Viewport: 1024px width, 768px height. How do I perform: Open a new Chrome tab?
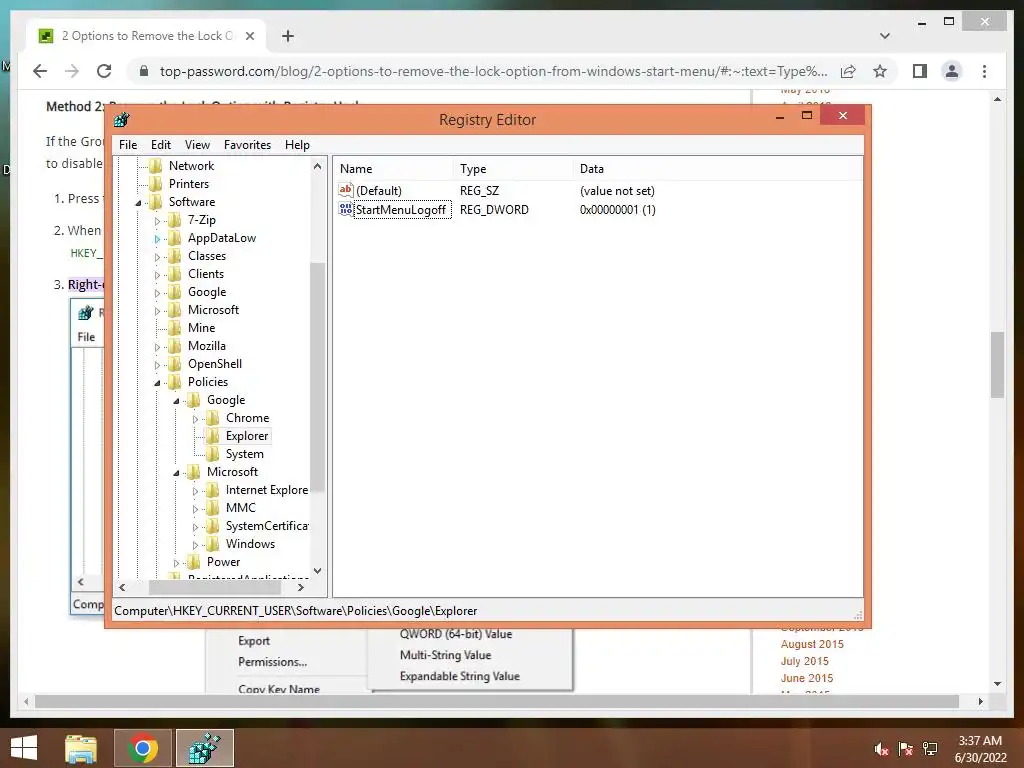coord(287,36)
